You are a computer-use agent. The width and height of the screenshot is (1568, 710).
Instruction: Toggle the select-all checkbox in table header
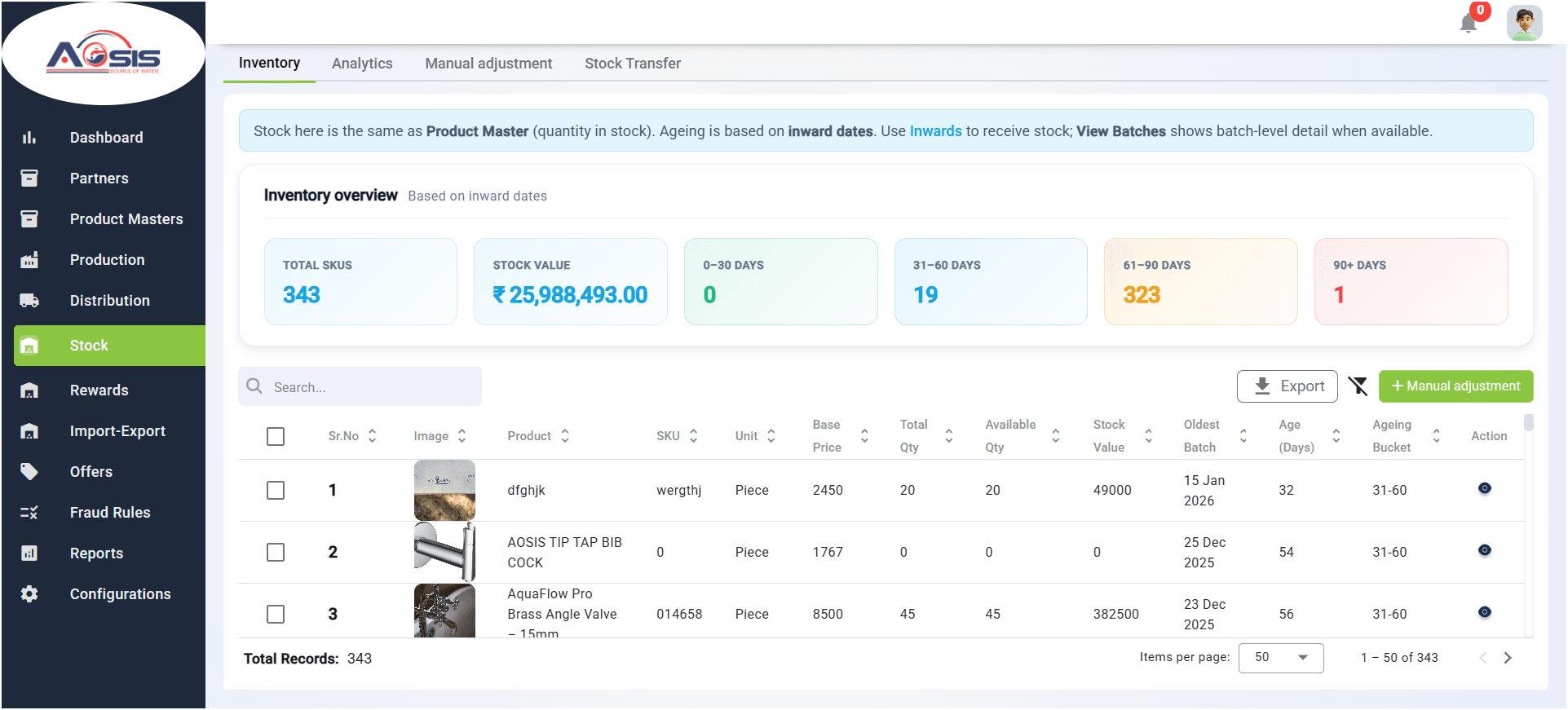point(276,437)
